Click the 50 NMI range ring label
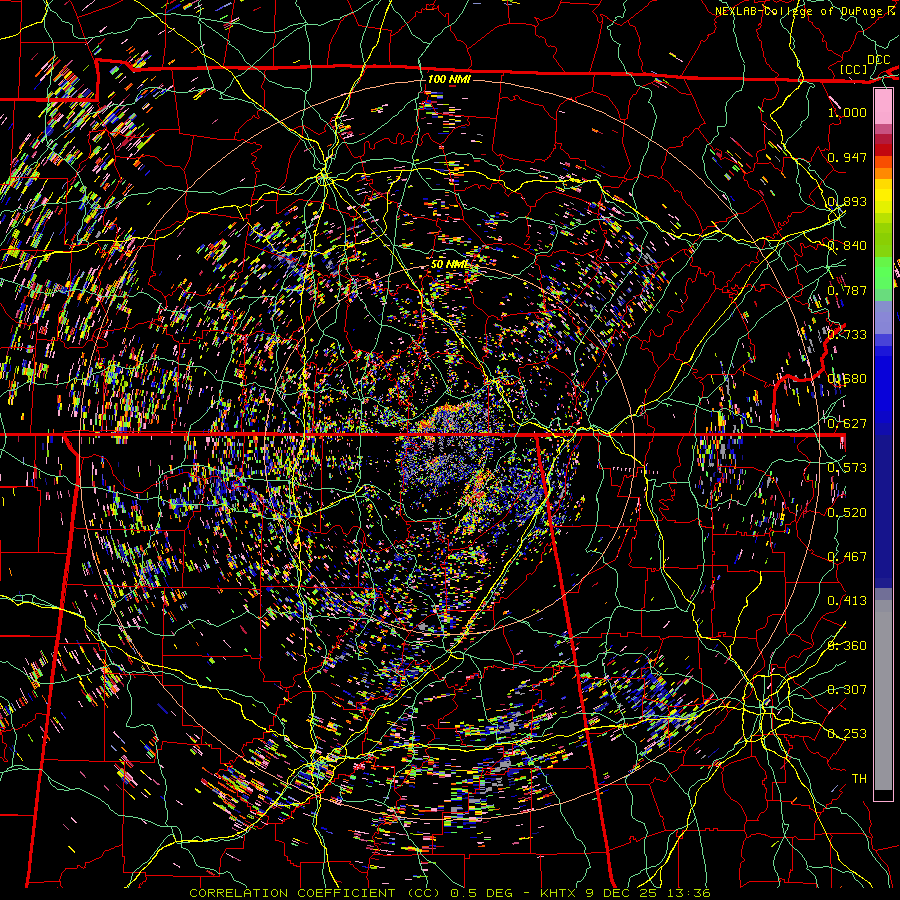Image resolution: width=900 pixels, height=900 pixels. 449,264
